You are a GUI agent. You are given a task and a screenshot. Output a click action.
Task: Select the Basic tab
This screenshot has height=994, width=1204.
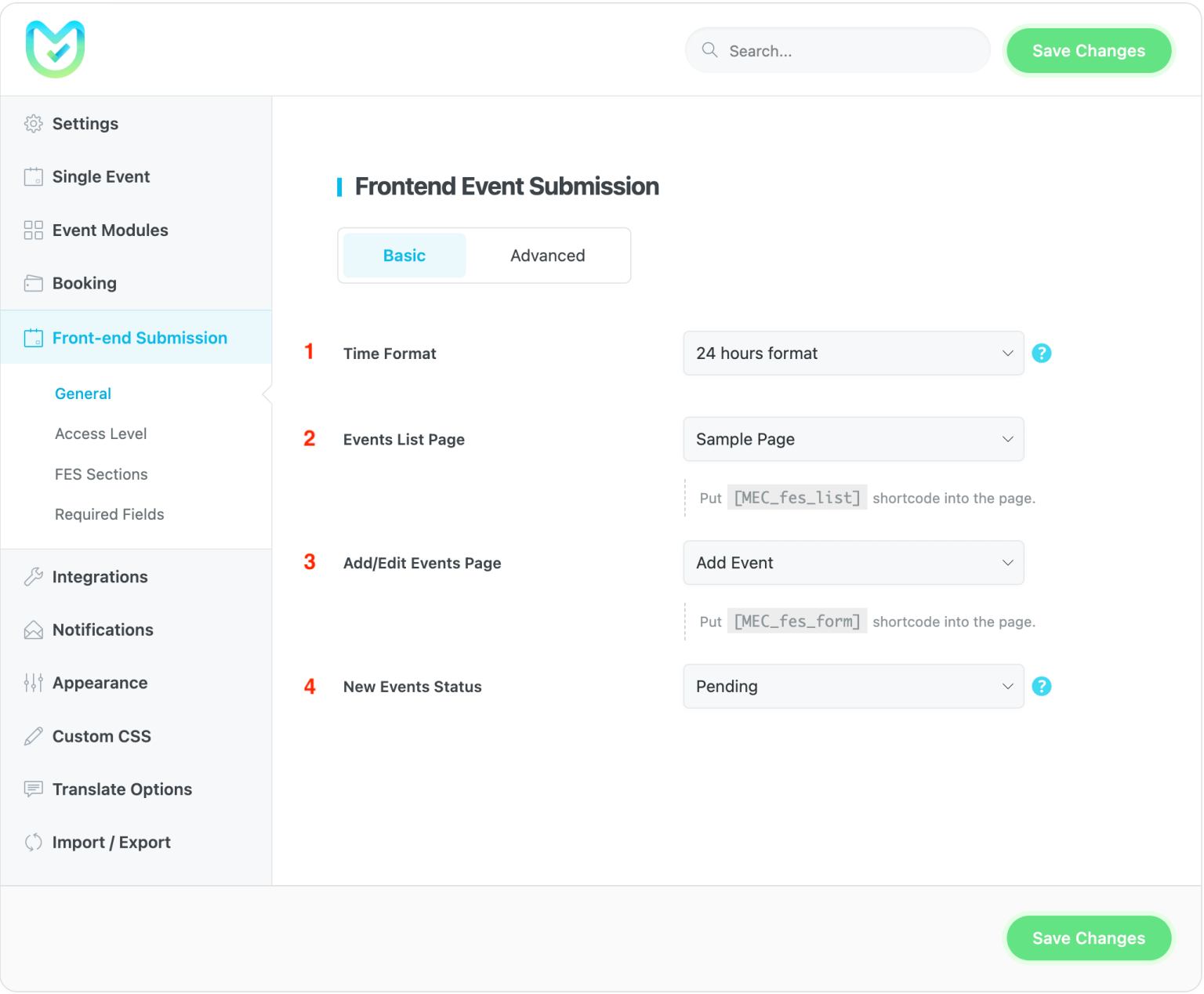click(404, 255)
